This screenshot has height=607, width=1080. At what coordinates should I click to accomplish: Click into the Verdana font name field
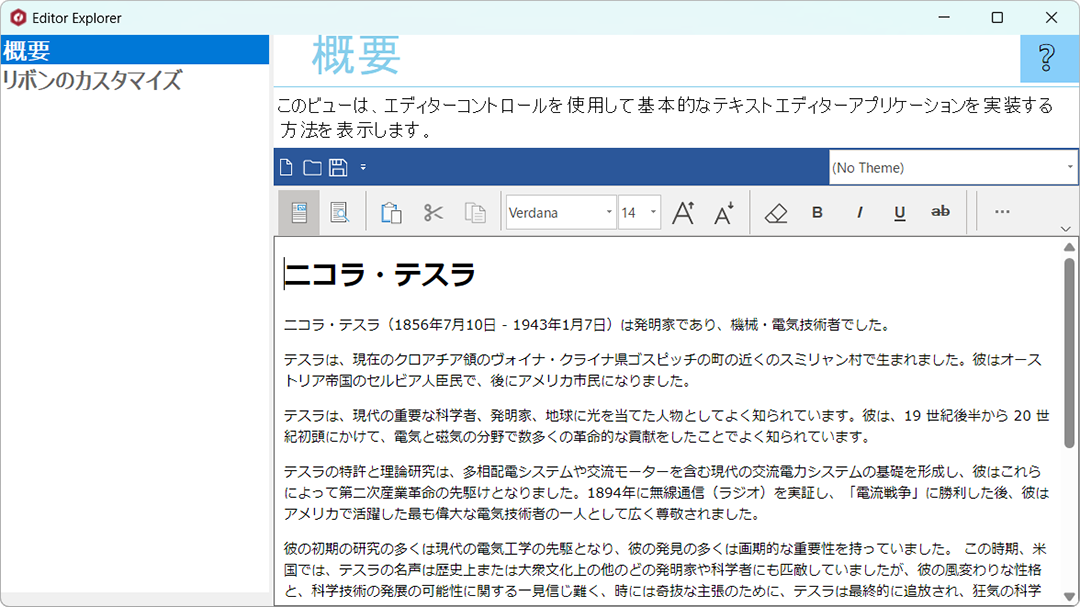[555, 212]
